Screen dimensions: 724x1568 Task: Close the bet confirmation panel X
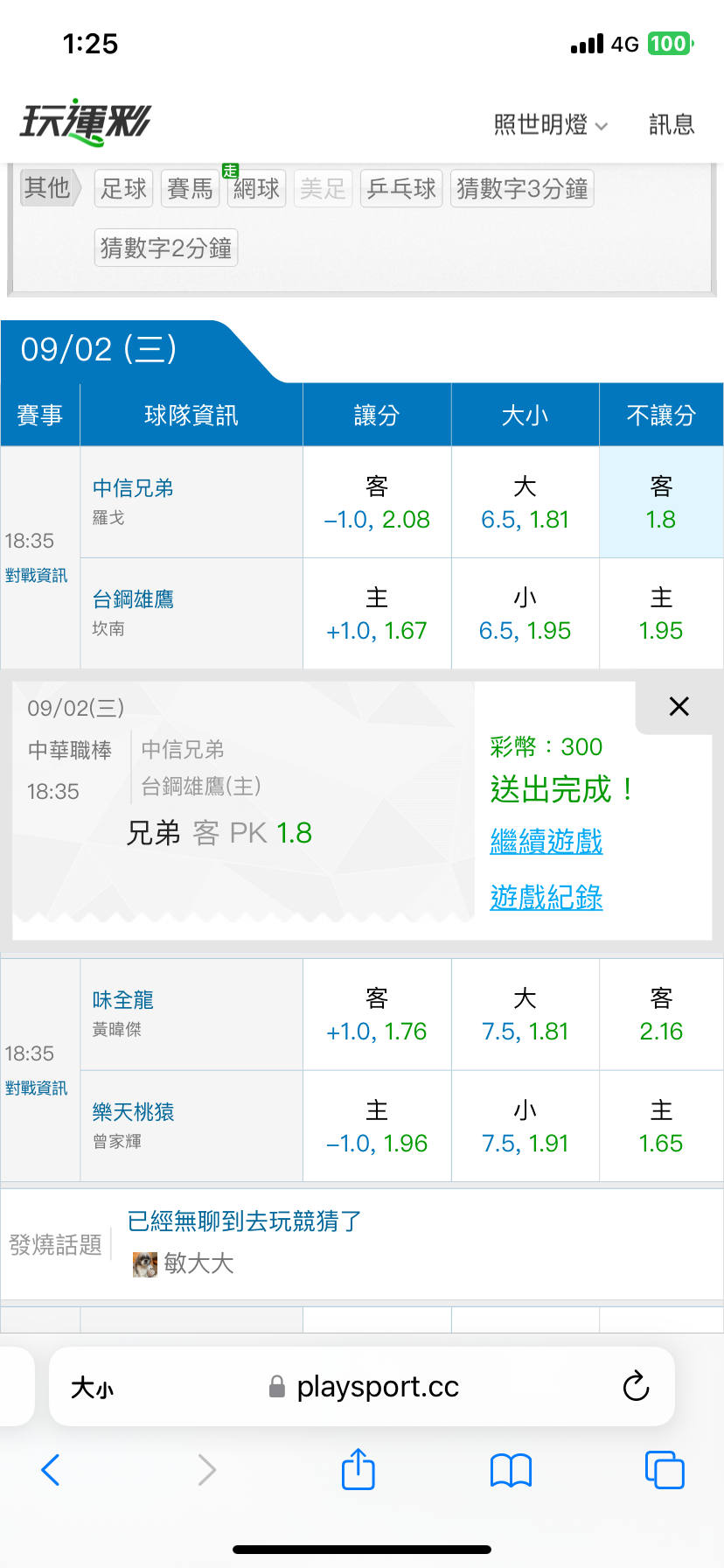point(679,706)
